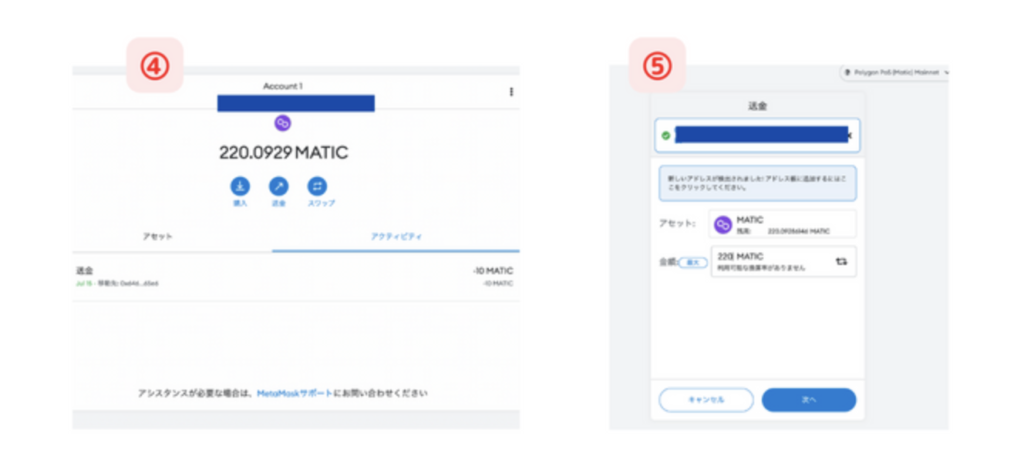The height and width of the screenshot is (456, 1024).
Task: Click the MATIC icon in the asset selector
Action: tap(723, 225)
